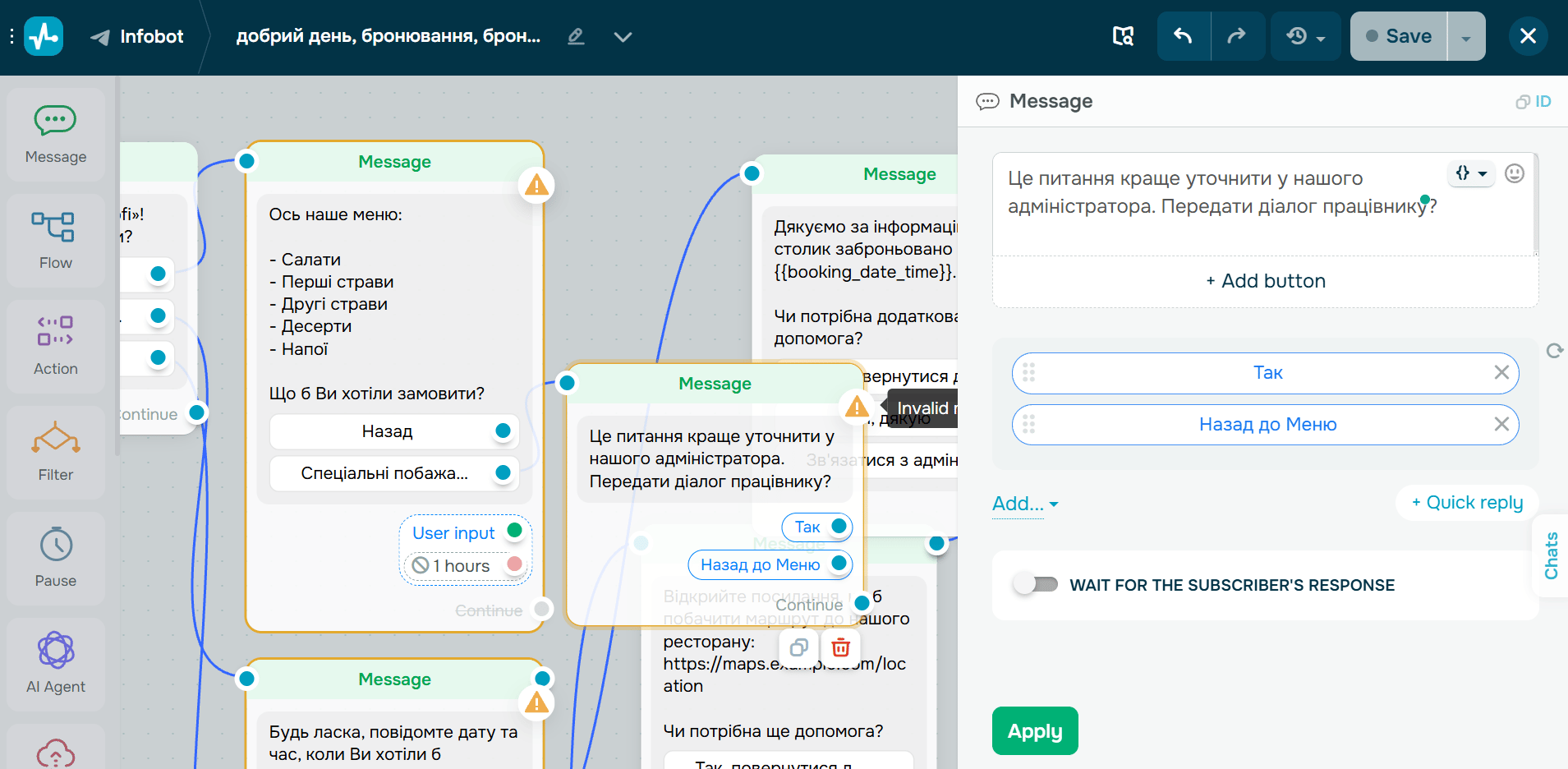Save the flow

(x=1399, y=36)
